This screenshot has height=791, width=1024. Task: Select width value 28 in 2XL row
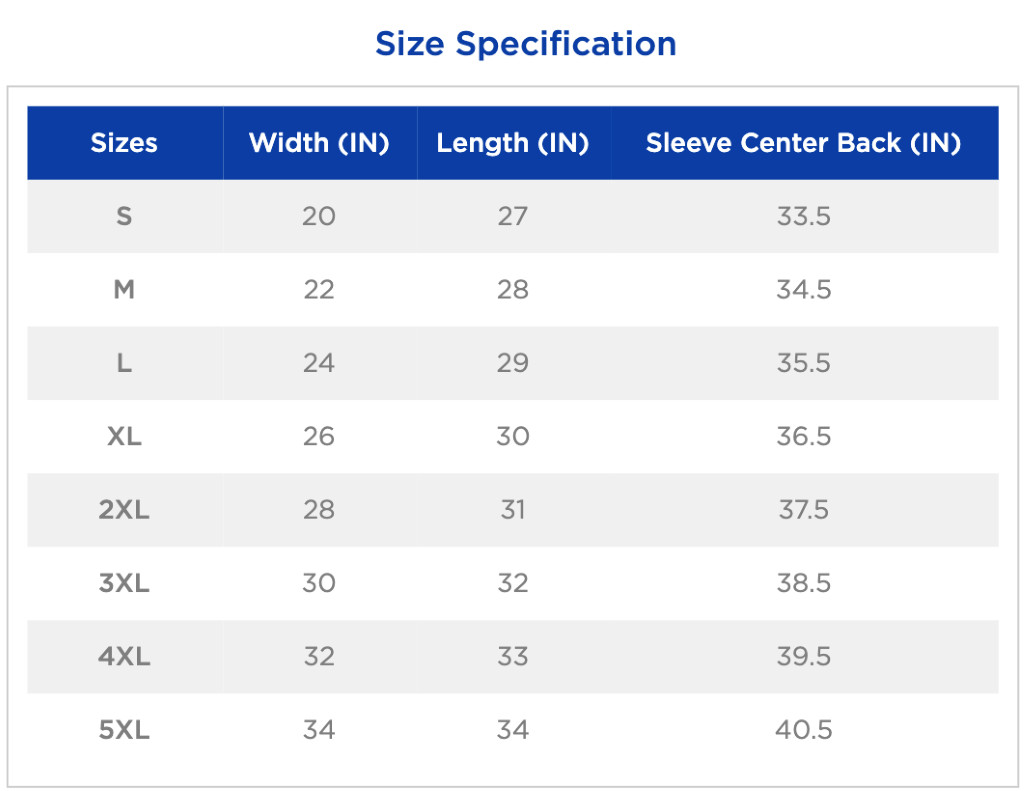tap(319, 510)
